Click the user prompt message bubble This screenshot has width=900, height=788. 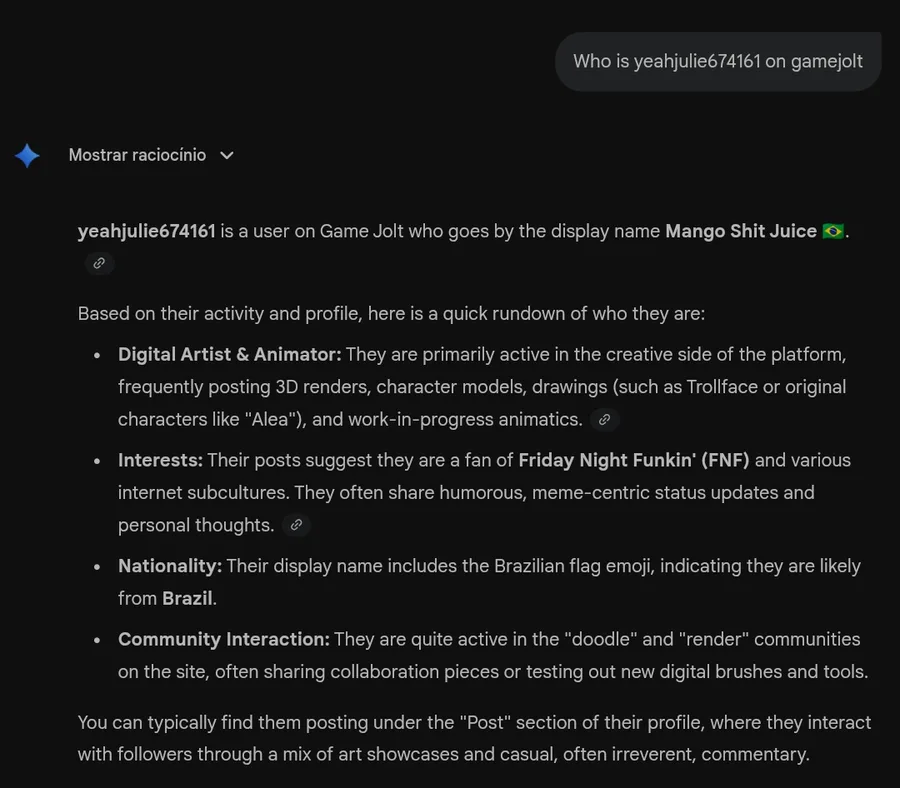coord(717,62)
